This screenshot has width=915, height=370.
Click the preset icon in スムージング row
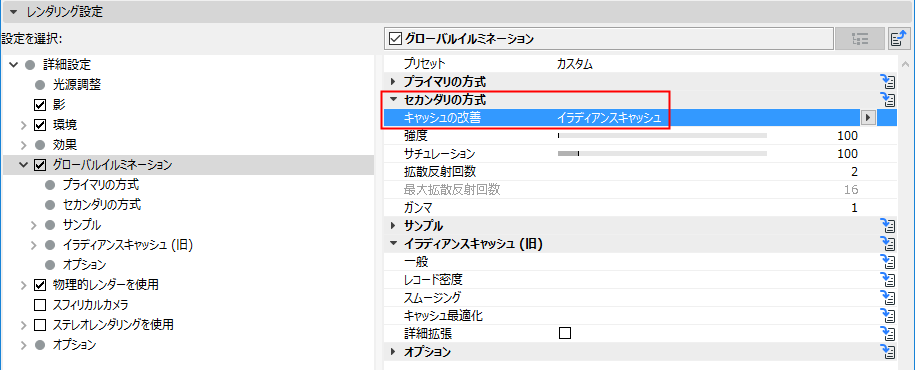pyautogui.click(x=887, y=298)
